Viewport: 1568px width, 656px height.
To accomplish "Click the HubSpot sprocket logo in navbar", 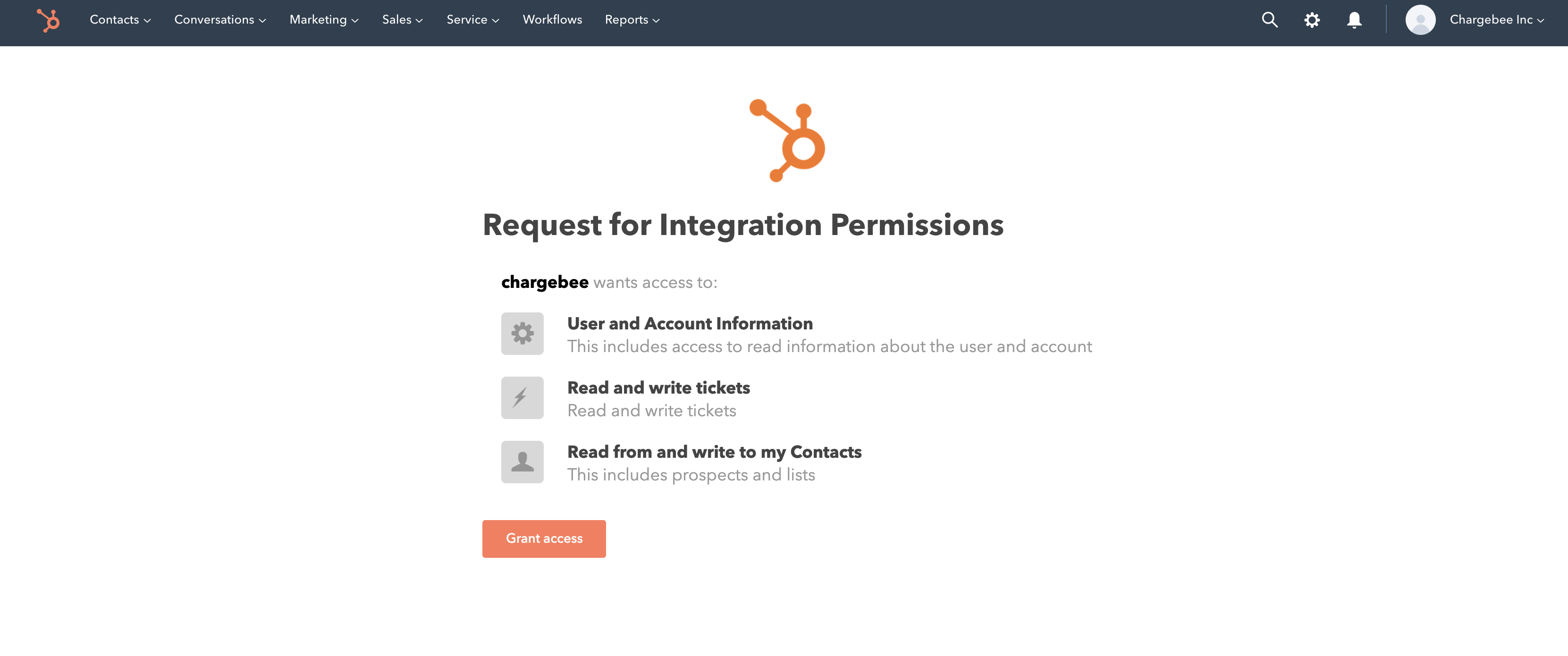I will (x=48, y=20).
